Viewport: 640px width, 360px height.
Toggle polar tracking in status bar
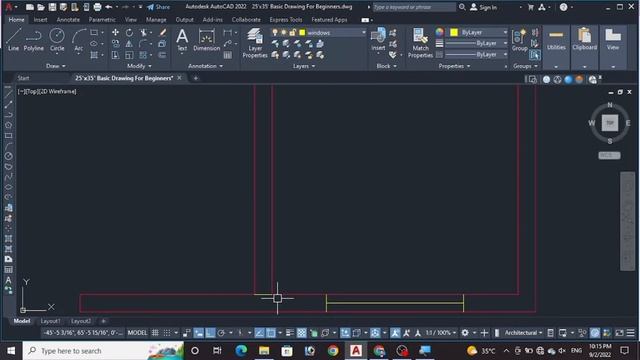pos(221,333)
